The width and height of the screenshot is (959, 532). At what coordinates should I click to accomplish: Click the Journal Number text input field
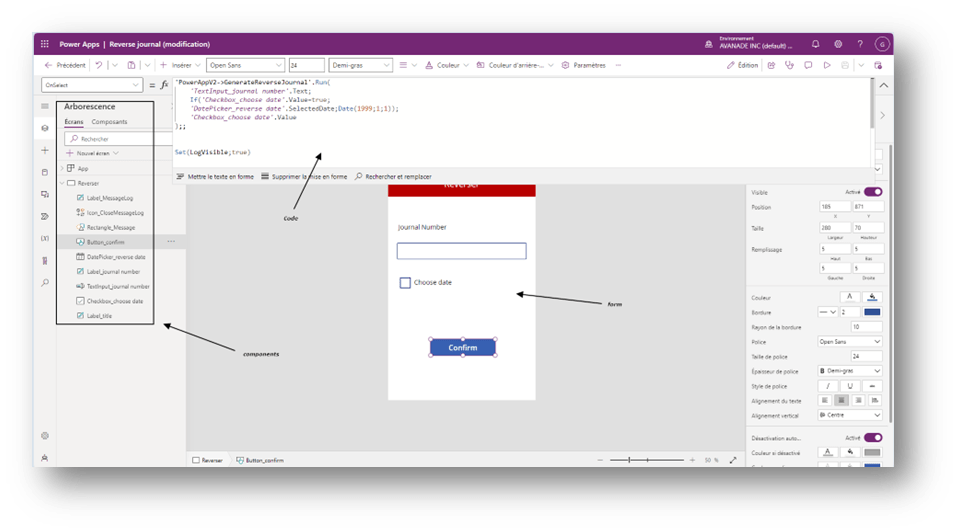(461, 251)
